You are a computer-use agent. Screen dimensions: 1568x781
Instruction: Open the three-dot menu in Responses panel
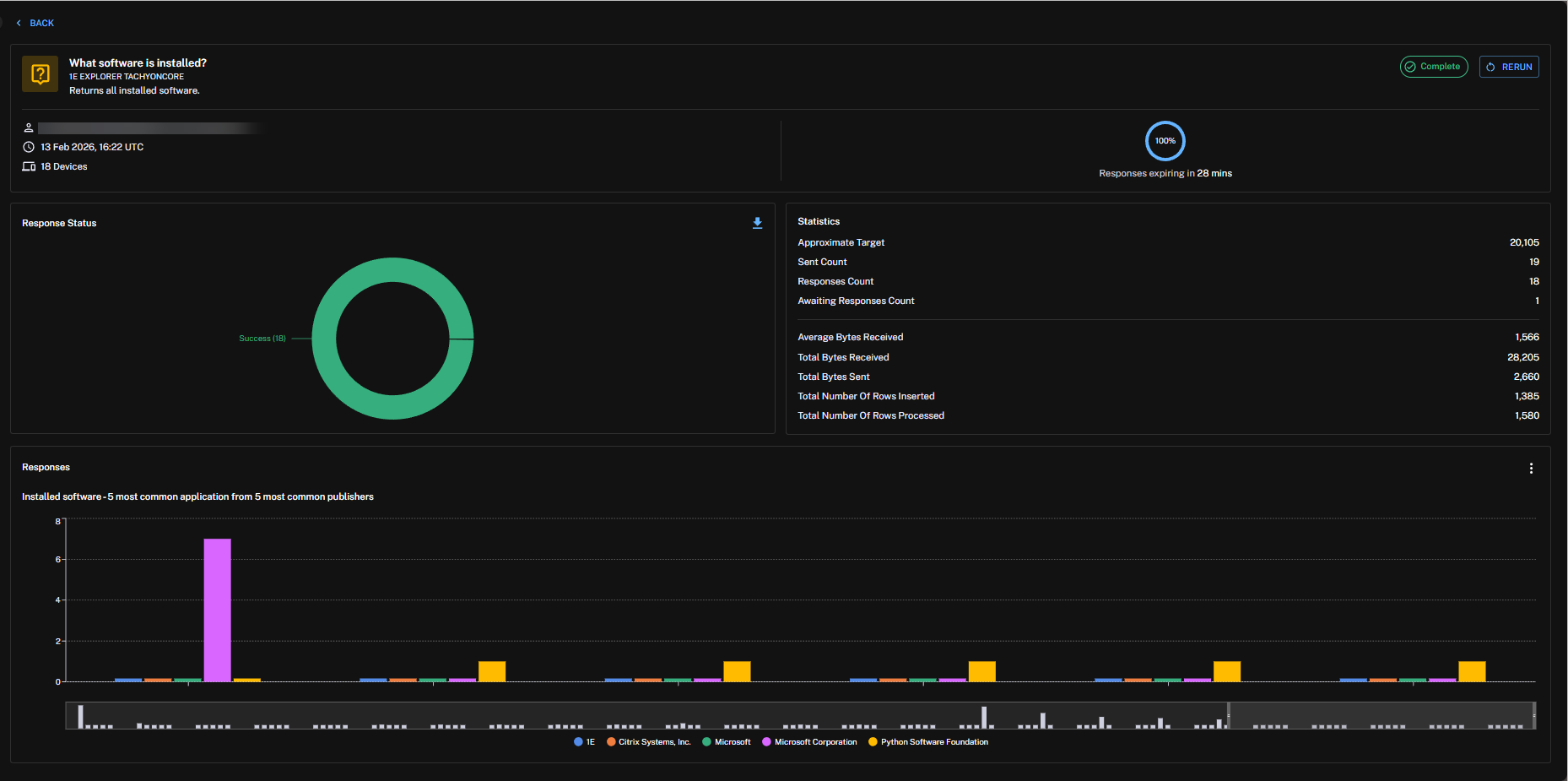(1531, 469)
